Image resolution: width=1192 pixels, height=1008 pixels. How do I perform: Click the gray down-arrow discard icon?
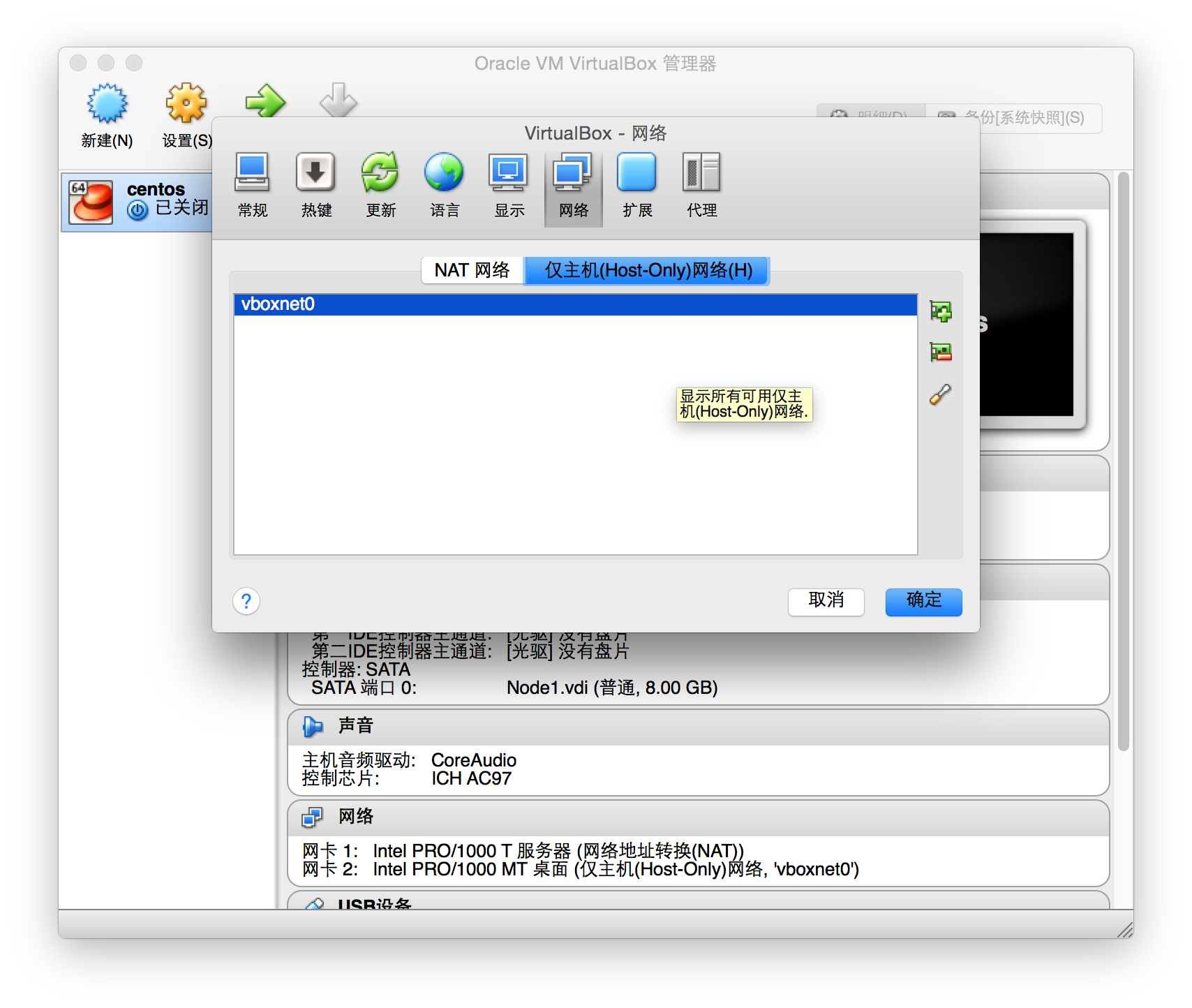[x=338, y=102]
